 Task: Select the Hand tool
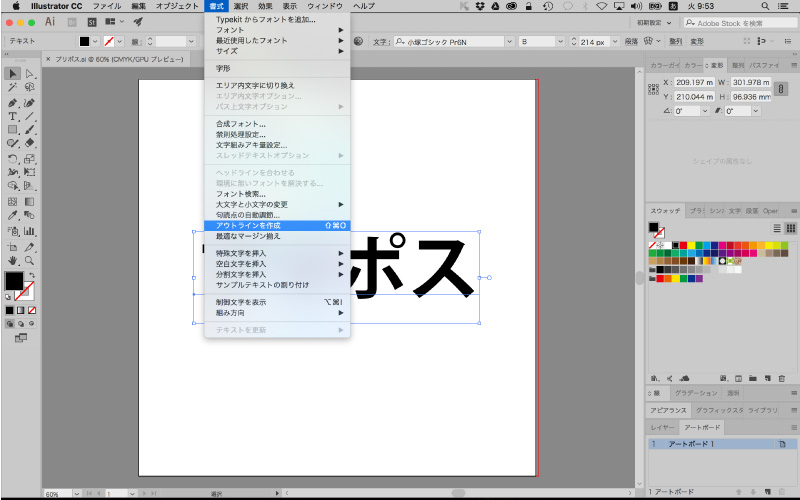[13, 259]
